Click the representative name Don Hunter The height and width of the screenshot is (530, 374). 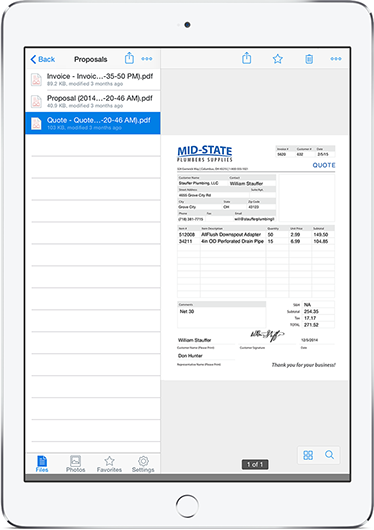190,356
